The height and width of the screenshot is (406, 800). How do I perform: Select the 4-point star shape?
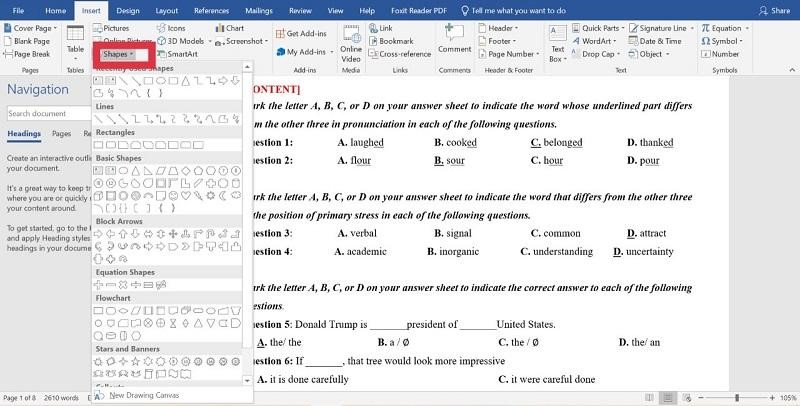(x=123, y=362)
